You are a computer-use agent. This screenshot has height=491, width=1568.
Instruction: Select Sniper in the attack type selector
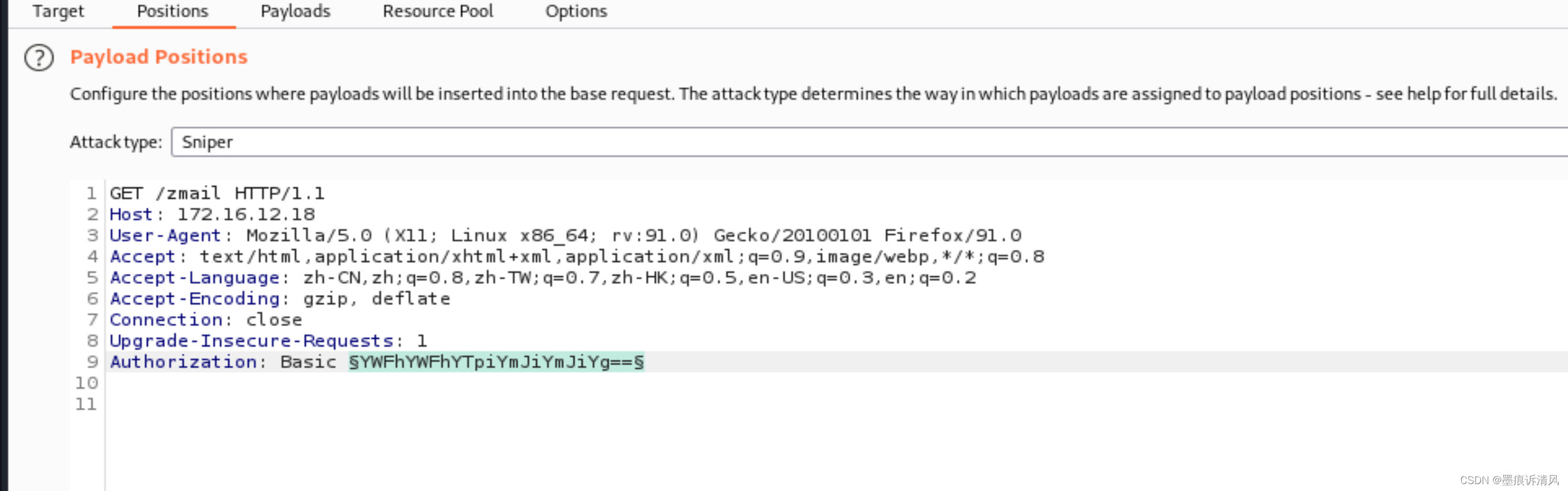point(207,142)
